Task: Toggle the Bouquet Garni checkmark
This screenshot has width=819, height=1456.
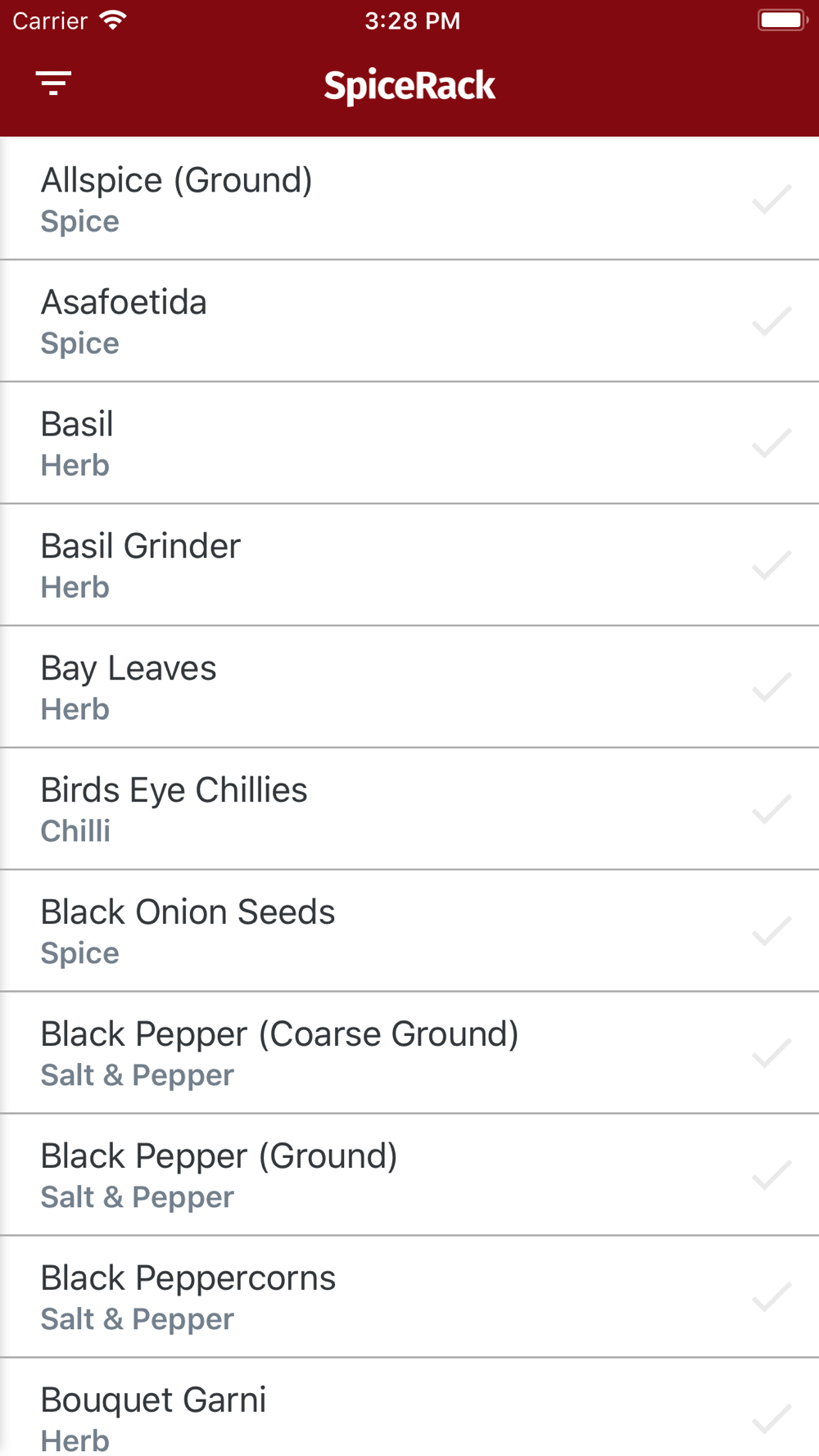Action: [771, 1419]
